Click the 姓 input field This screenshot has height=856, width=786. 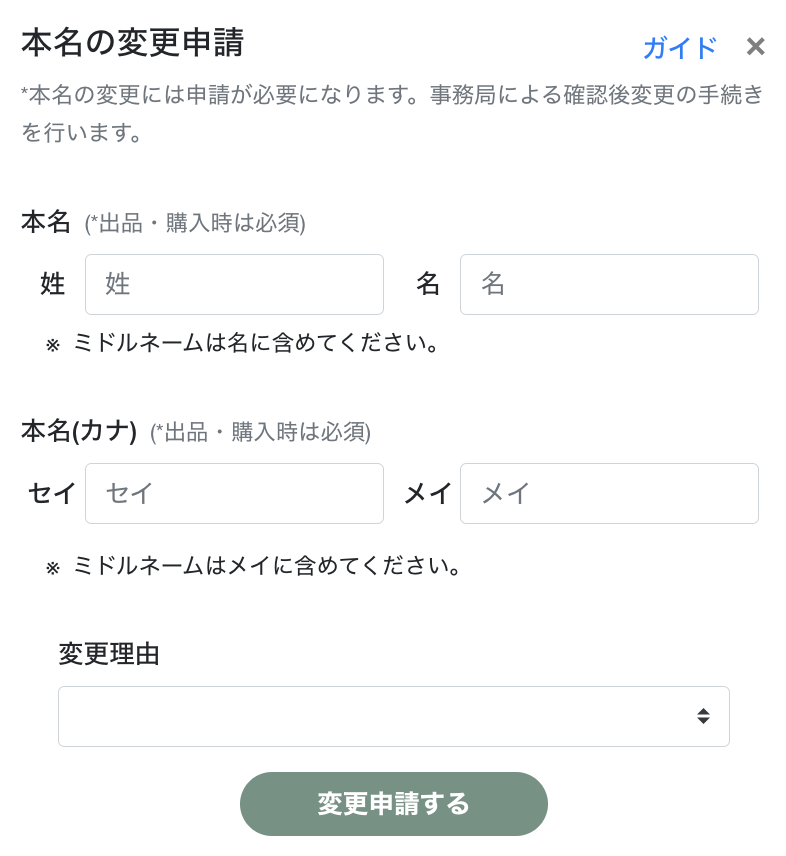tap(234, 284)
